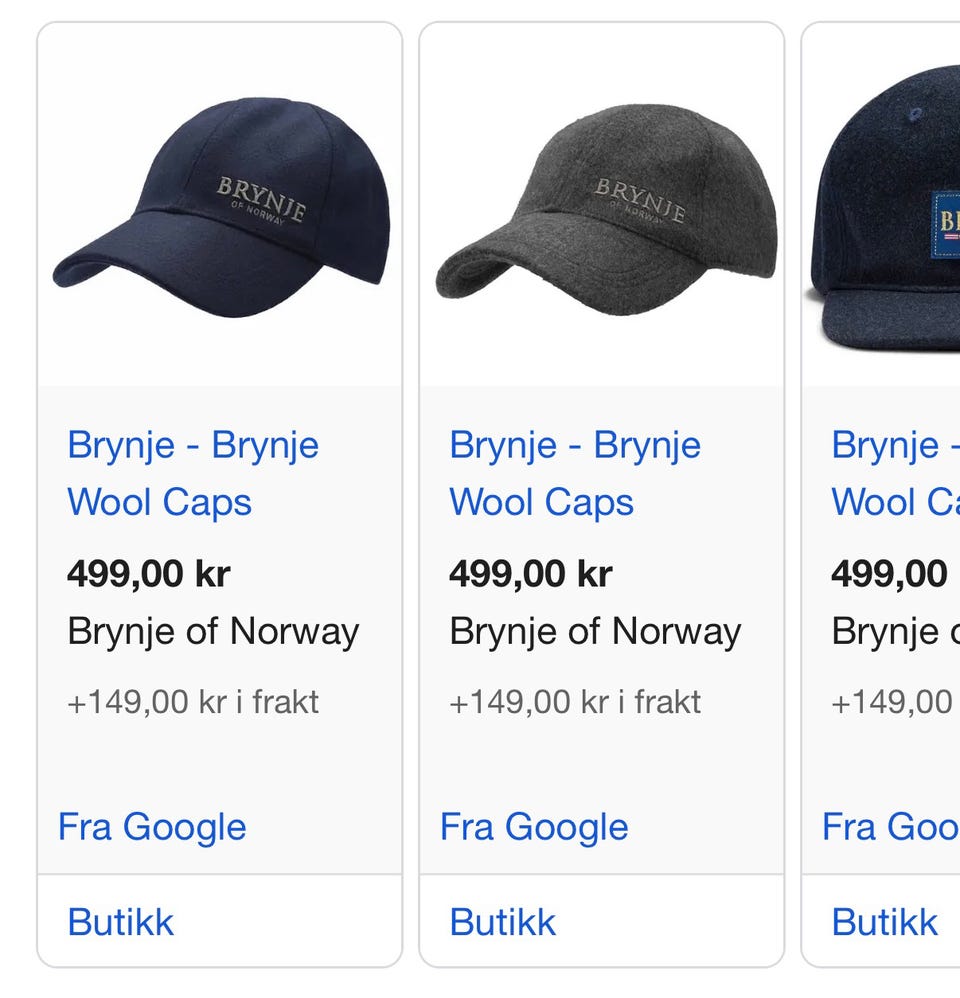Click the 499,00 price on the third card
The image size is (960, 998).
[x=889, y=573]
